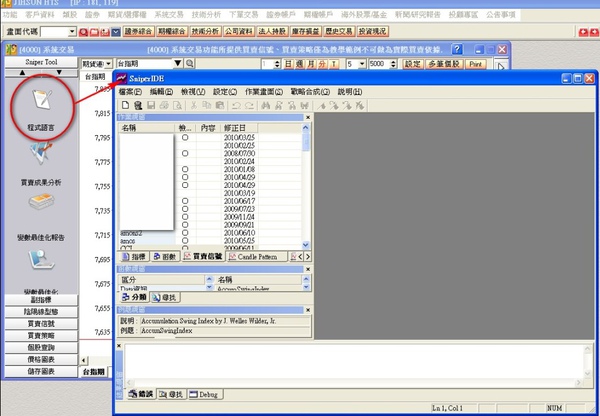
Task: Click the list panel vertical scrollbar
Action: pyautogui.click(x=305, y=186)
